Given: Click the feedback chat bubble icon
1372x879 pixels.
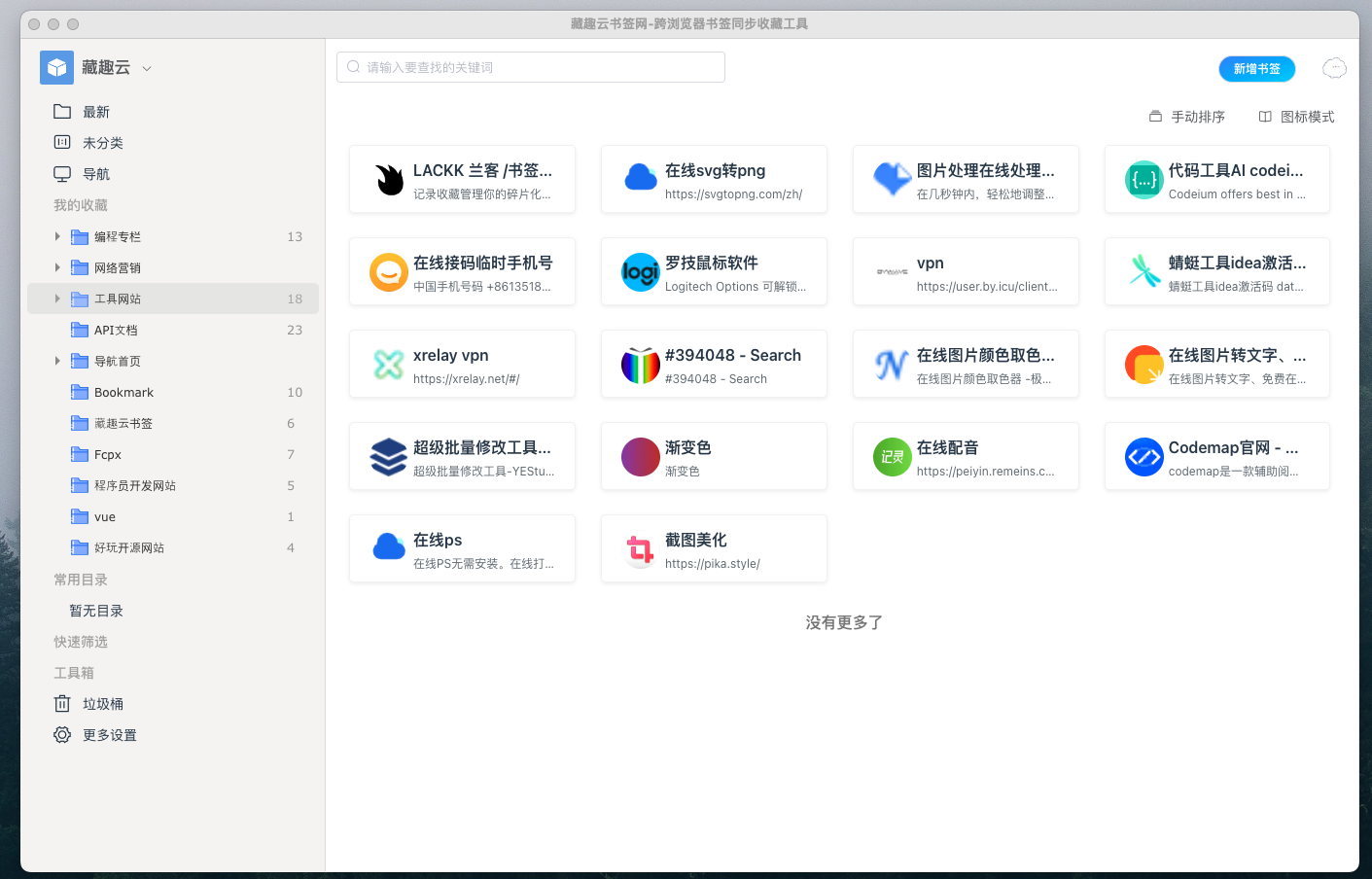Looking at the screenshot, I should [x=1334, y=67].
